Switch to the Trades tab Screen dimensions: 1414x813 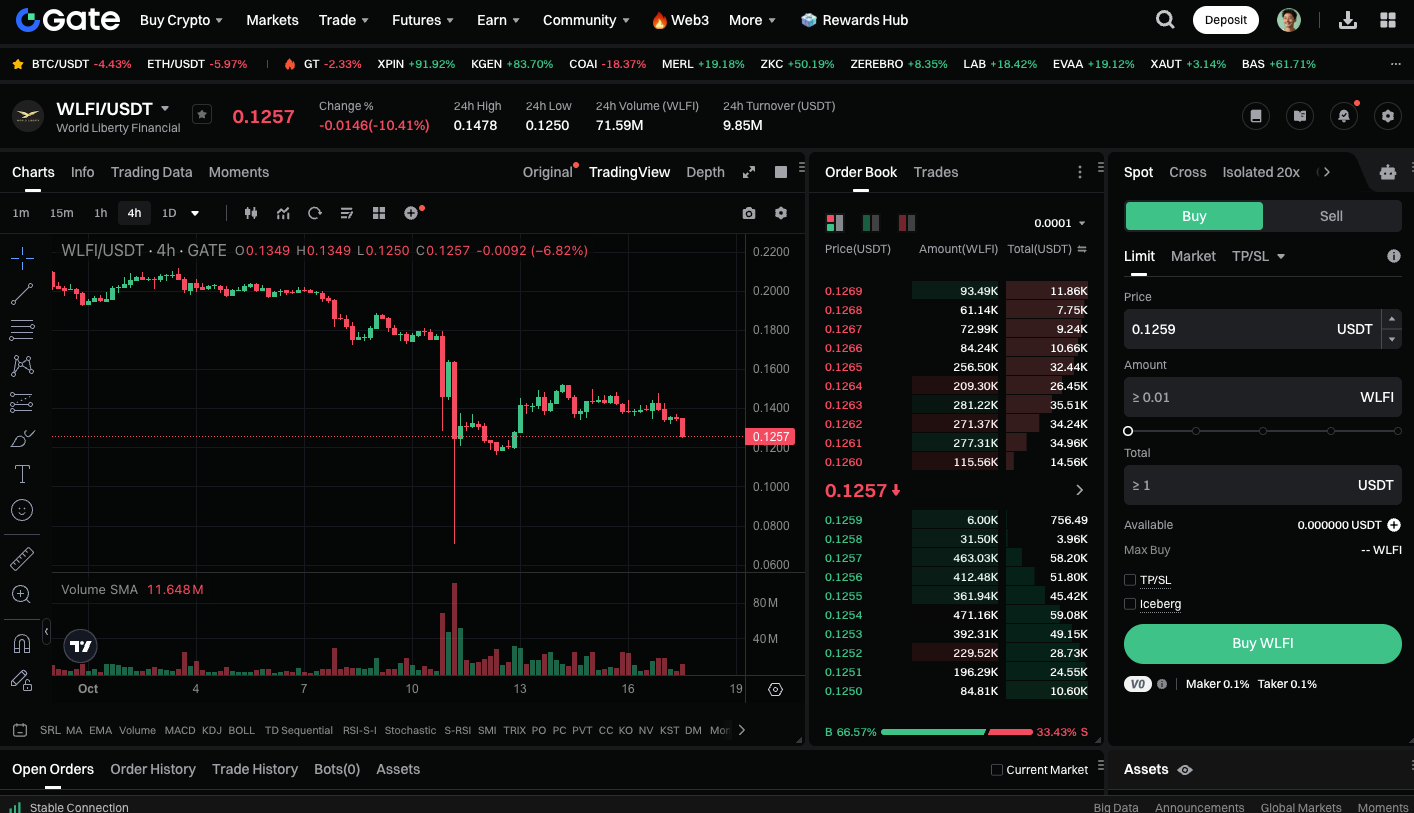[936, 172]
